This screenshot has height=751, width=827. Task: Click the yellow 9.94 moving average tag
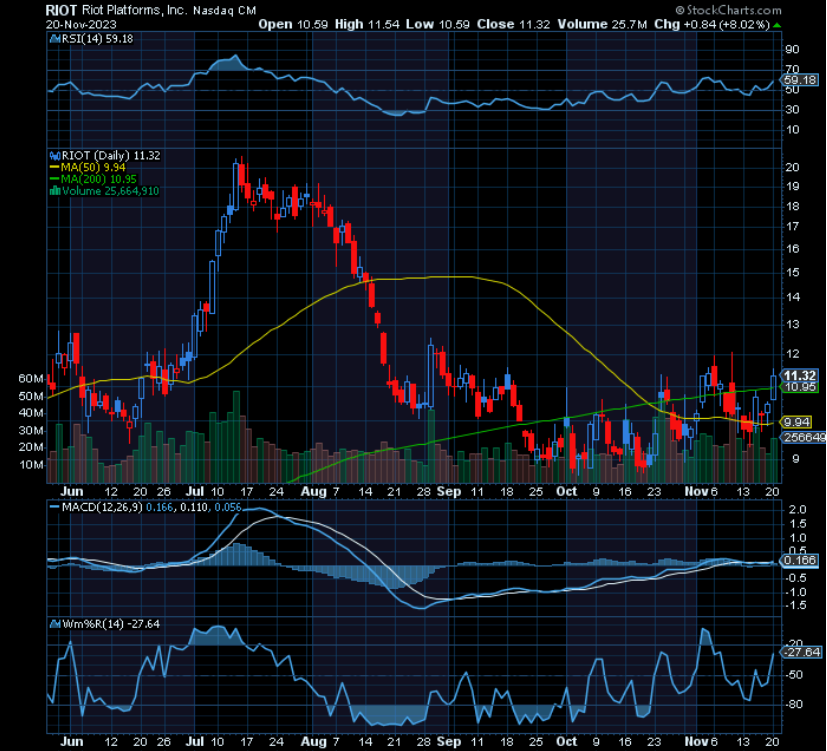click(x=794, y=423)
